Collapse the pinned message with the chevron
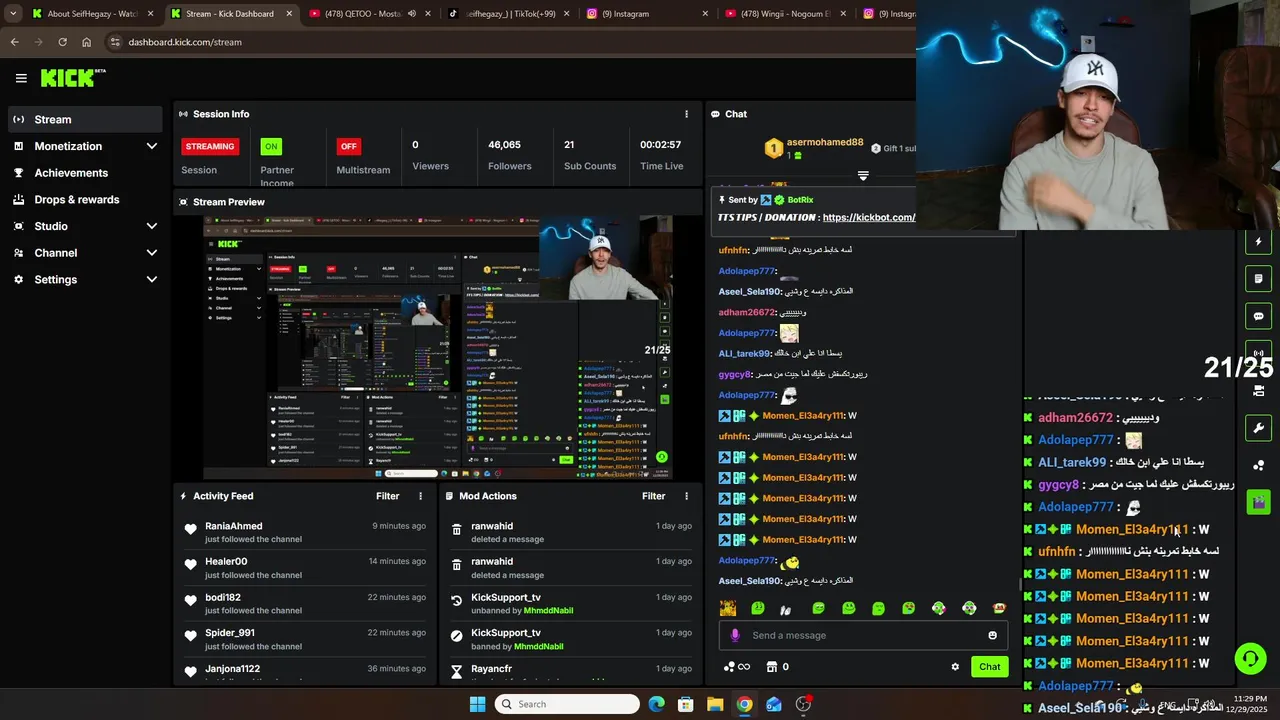 (863, 175)
